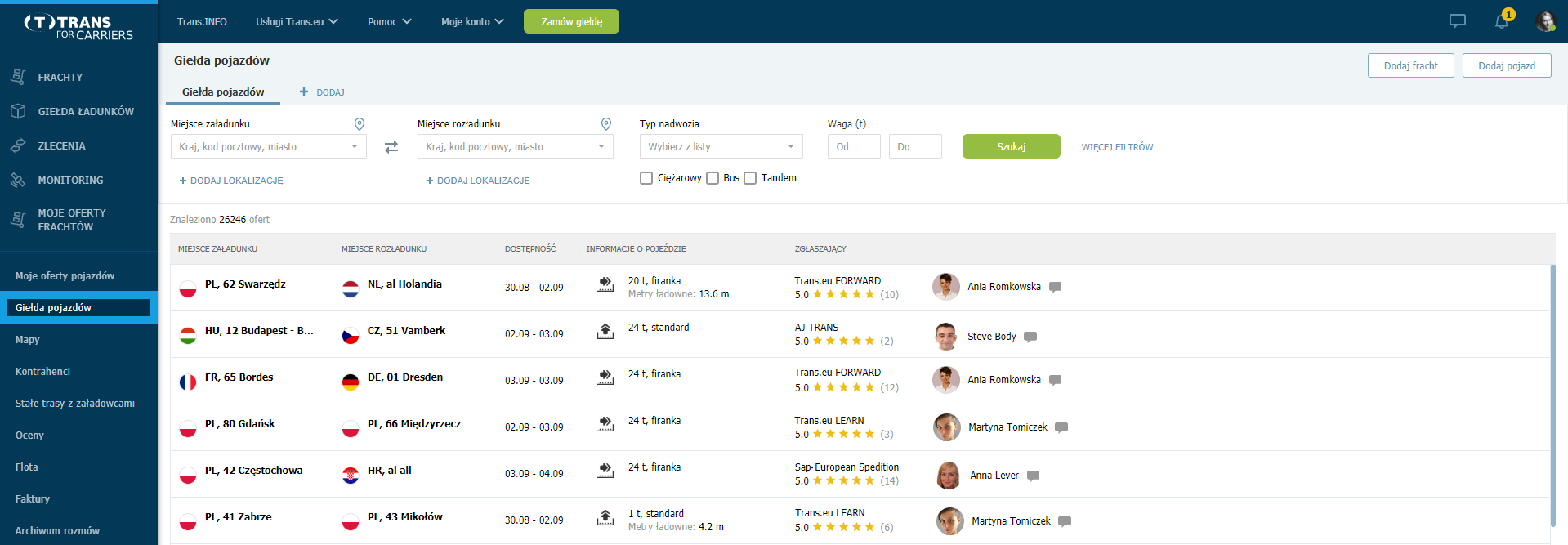Enable the Ciężarowy checkbox
Image resolution: width=1568 pixels, height=545 pixels.
[x=646, y=178]
